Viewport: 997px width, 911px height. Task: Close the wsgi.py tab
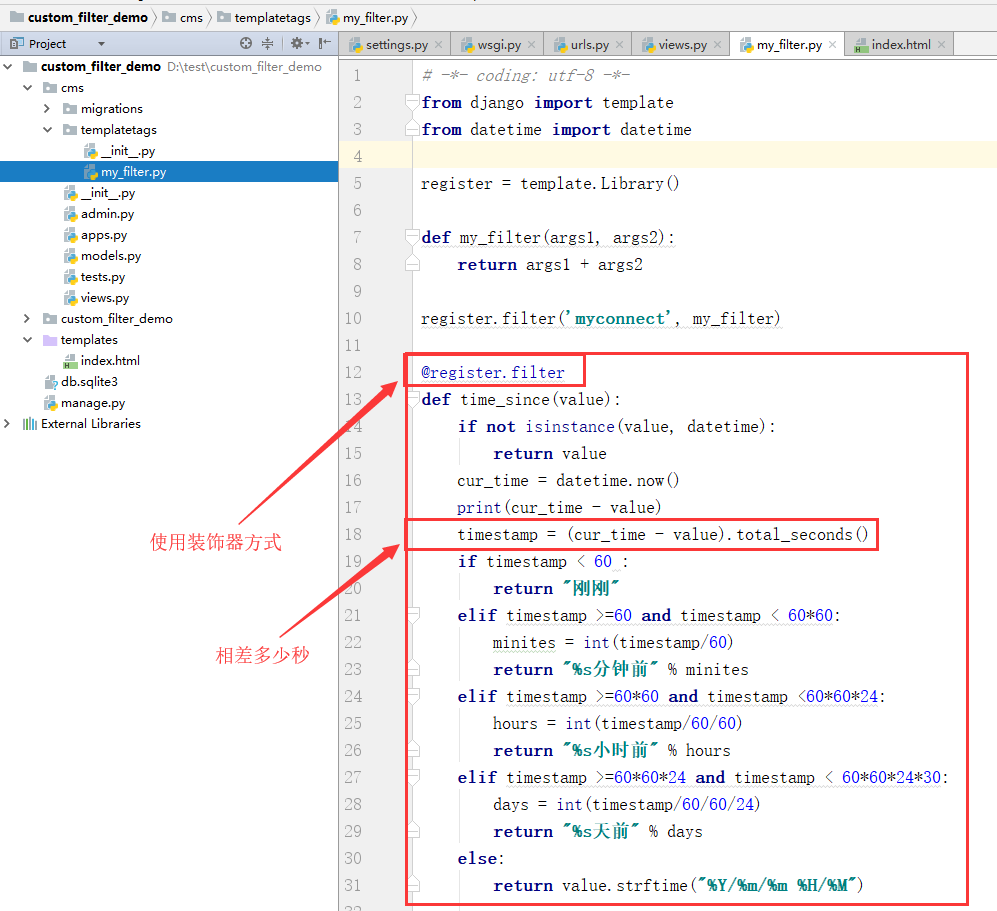click(532, 45)
